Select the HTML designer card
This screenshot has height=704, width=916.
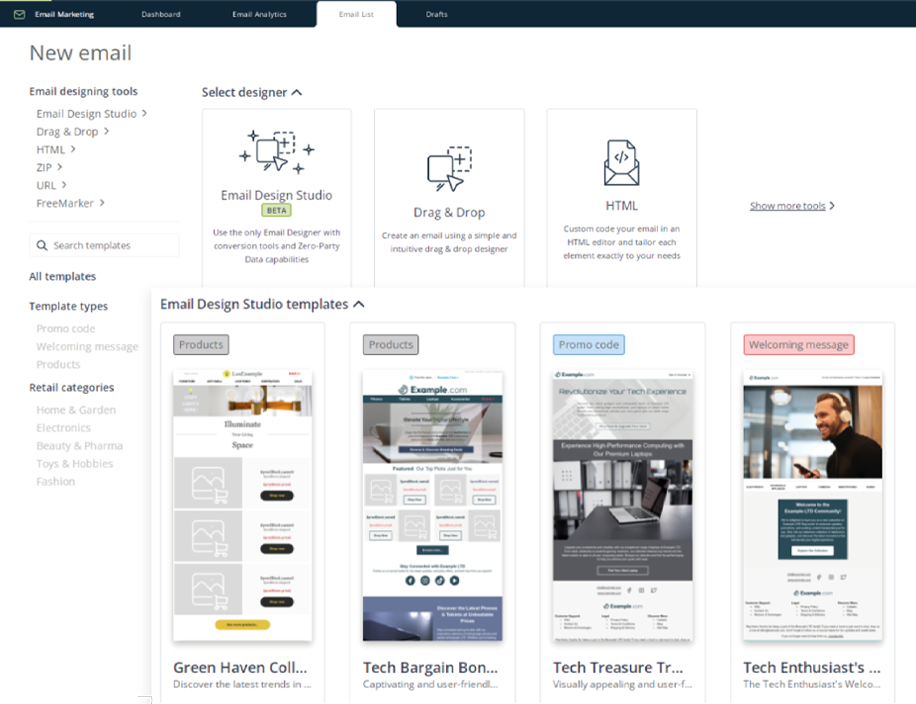coord(622,198)
